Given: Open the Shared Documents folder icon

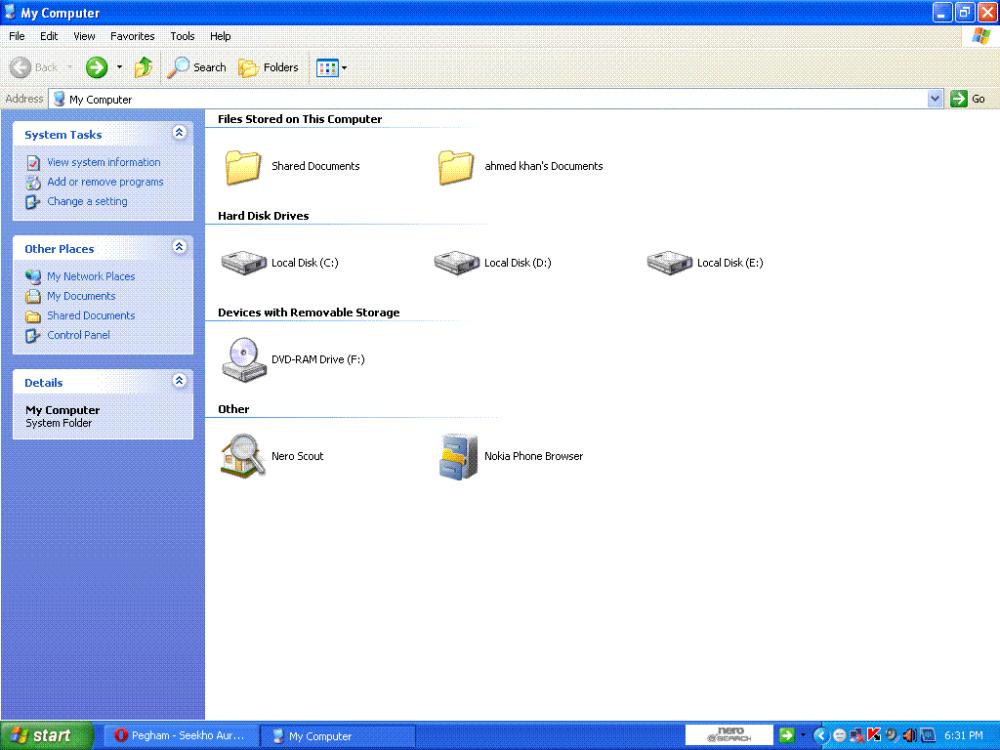Looking at the screenshot, I should (243, 167).
